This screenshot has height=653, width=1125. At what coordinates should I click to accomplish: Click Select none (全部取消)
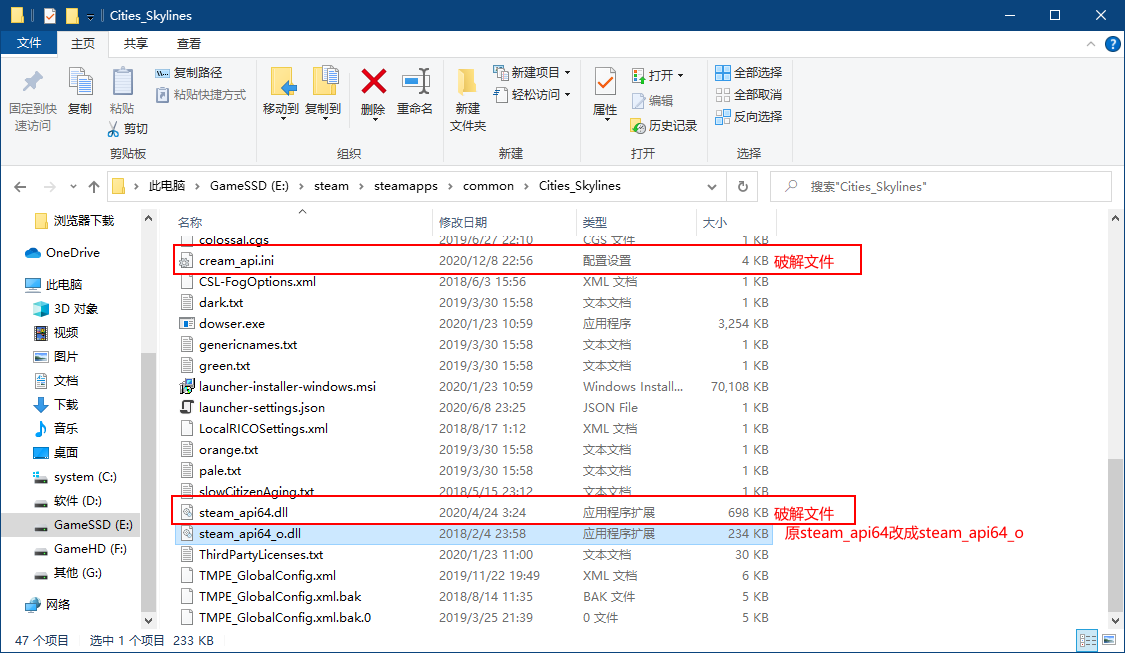click(748, 95)
